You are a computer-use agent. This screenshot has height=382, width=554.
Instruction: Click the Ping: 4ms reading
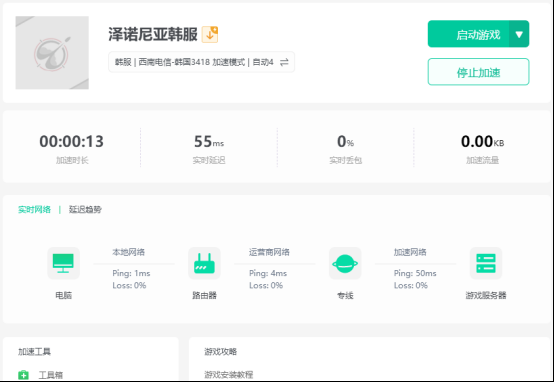tap(268, 273)
